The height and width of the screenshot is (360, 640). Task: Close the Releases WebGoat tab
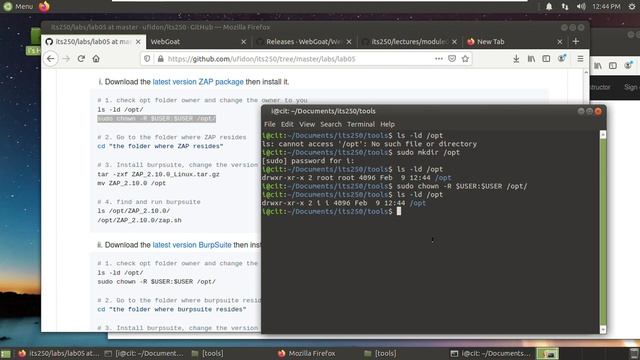(x=349, y=42)
